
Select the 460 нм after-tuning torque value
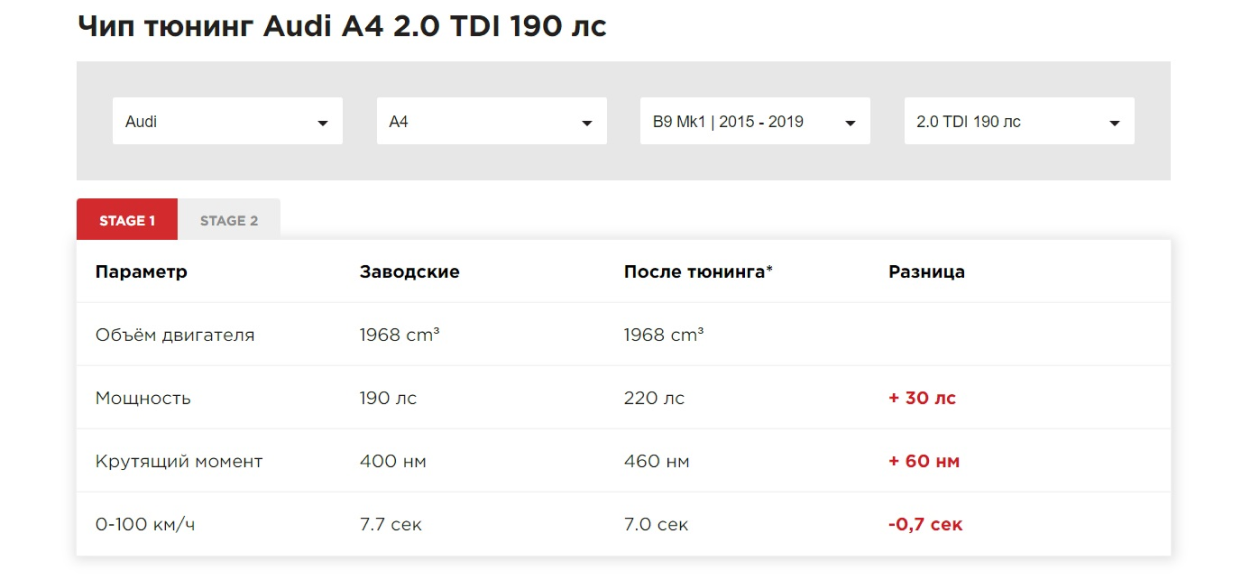click(x=656, y=461)
